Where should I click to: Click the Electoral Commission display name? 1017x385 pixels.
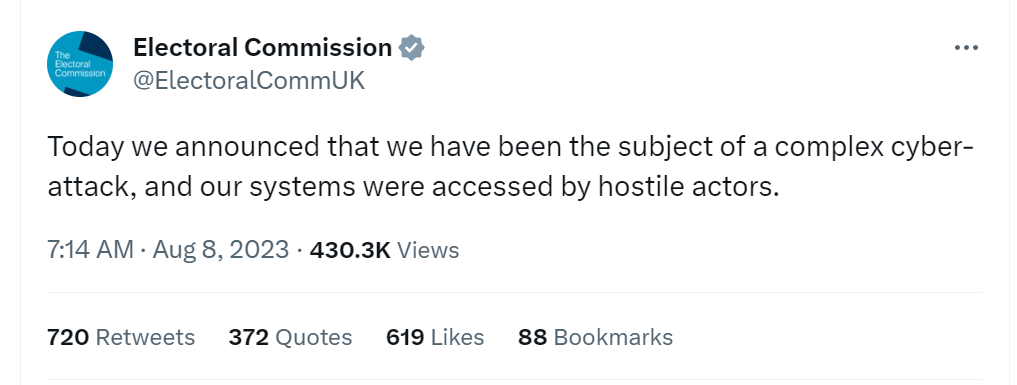pyautogui.click(x=263, y=48)
